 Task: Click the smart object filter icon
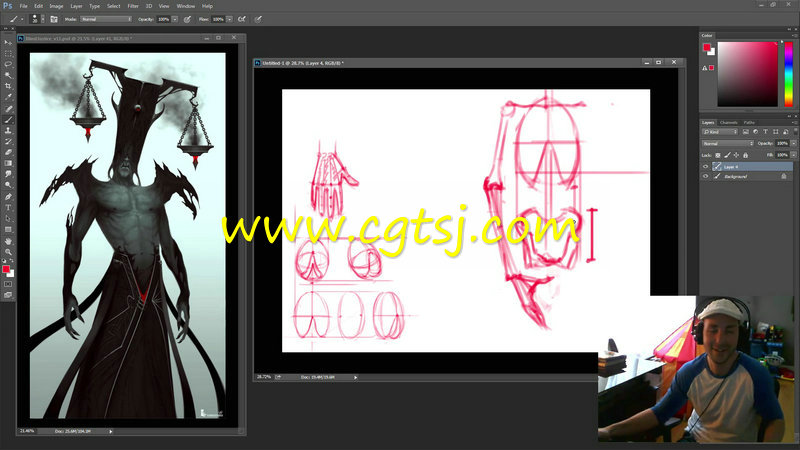click(x=785, y=132)
